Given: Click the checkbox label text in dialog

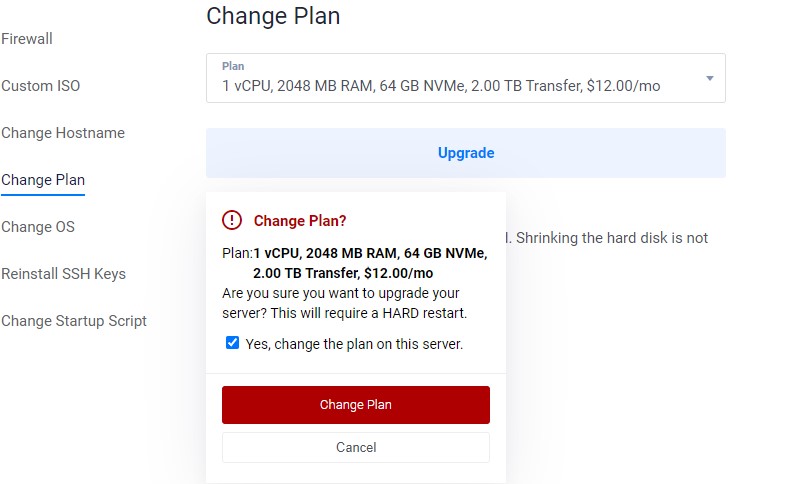Looking at the screenshot, I should click(354, 344).
